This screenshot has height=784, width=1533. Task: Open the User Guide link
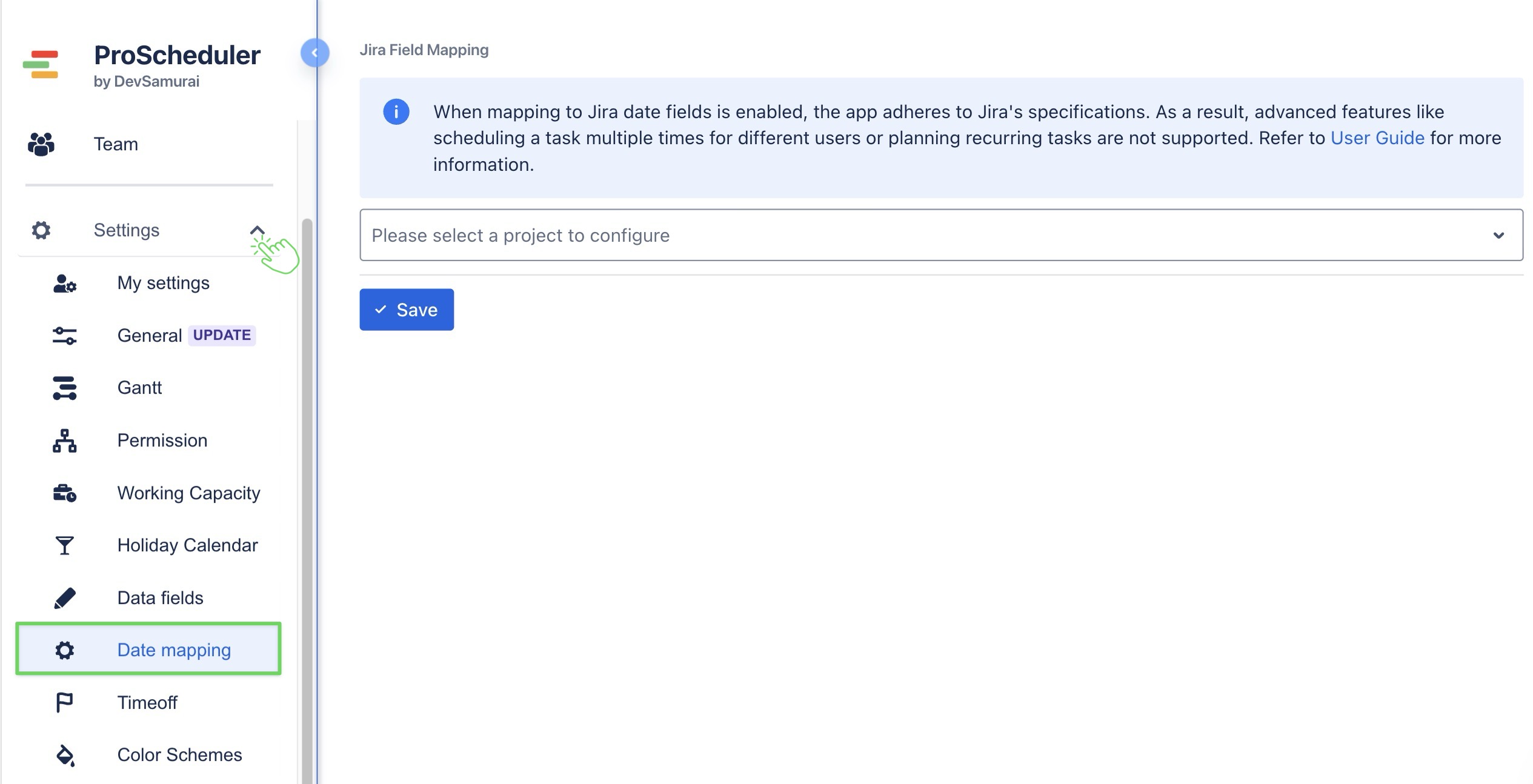tap(1377, 138)
